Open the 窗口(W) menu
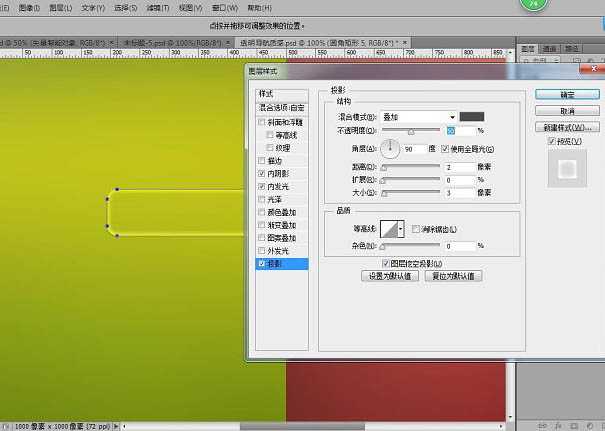The width and height of the screenshot is (605, 431). pyautogui.click(x=225, y=8)
